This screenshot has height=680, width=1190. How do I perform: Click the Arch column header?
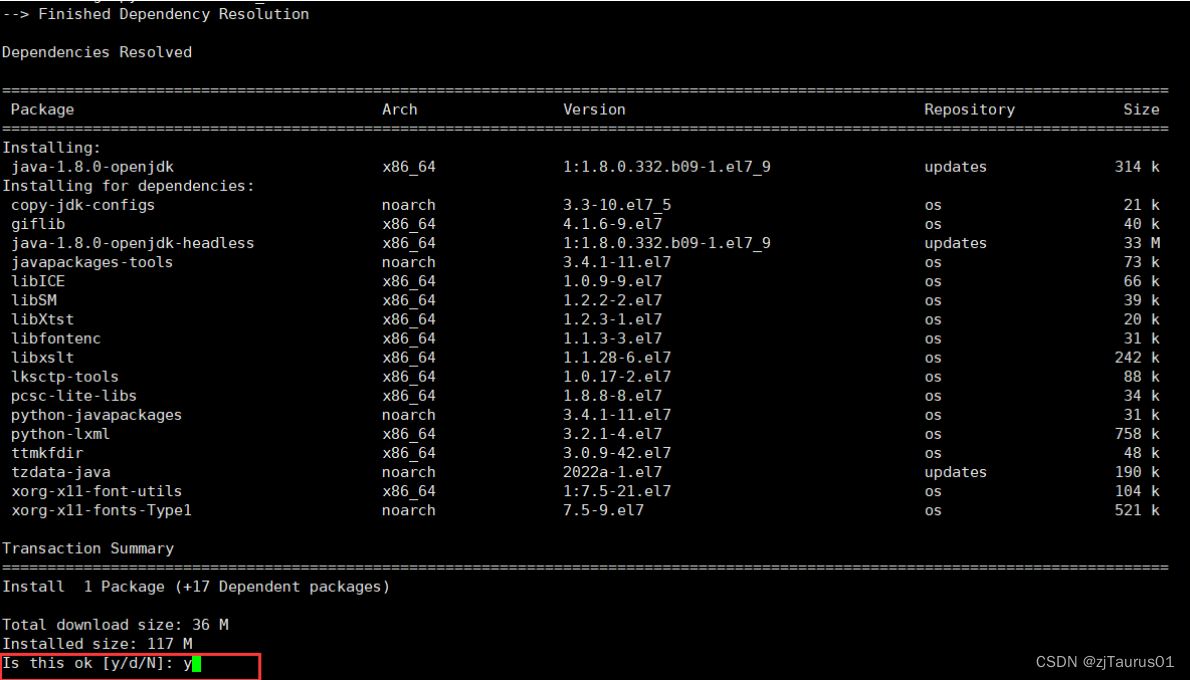pyautogui.click(x=399, y=110)
